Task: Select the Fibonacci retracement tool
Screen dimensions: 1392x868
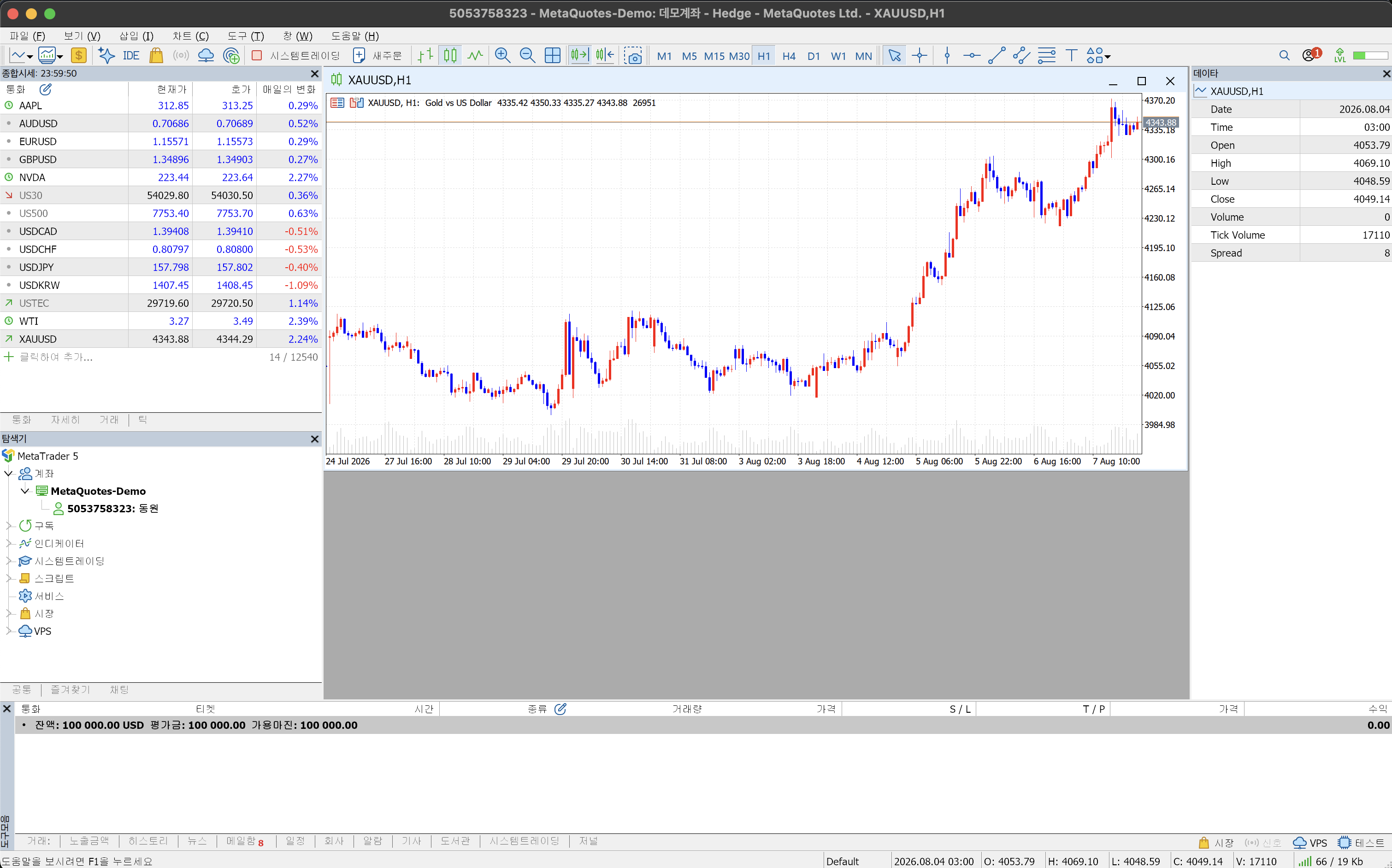Action: [1046, 56]
